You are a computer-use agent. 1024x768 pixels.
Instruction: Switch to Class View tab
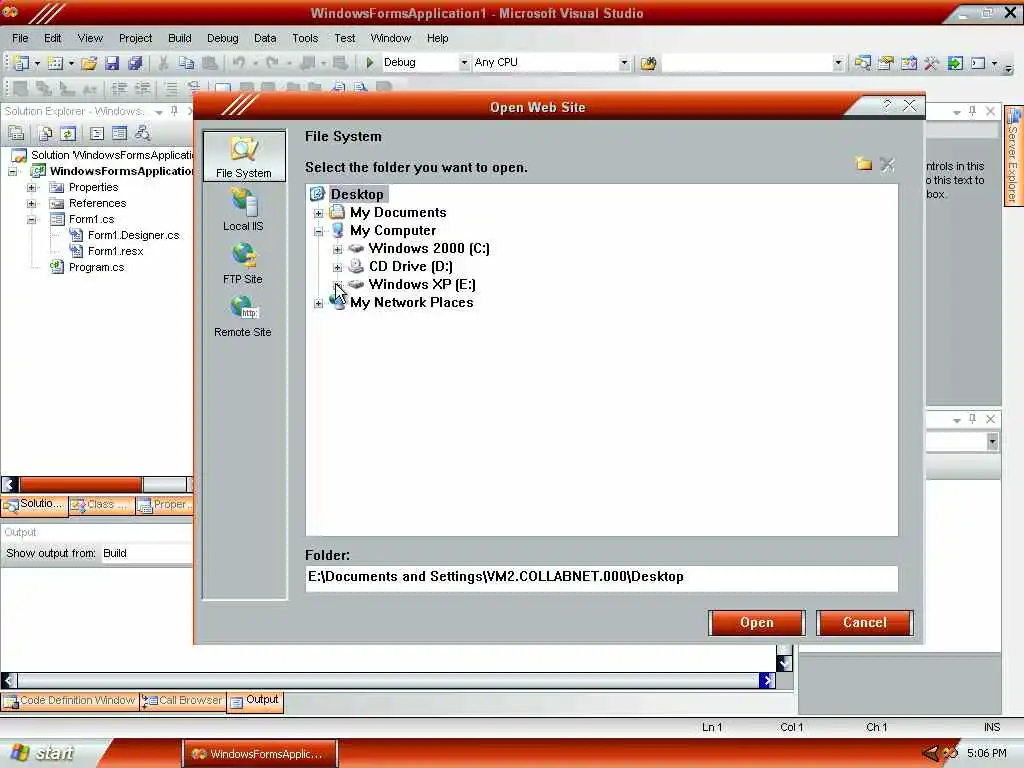(101, 505)
